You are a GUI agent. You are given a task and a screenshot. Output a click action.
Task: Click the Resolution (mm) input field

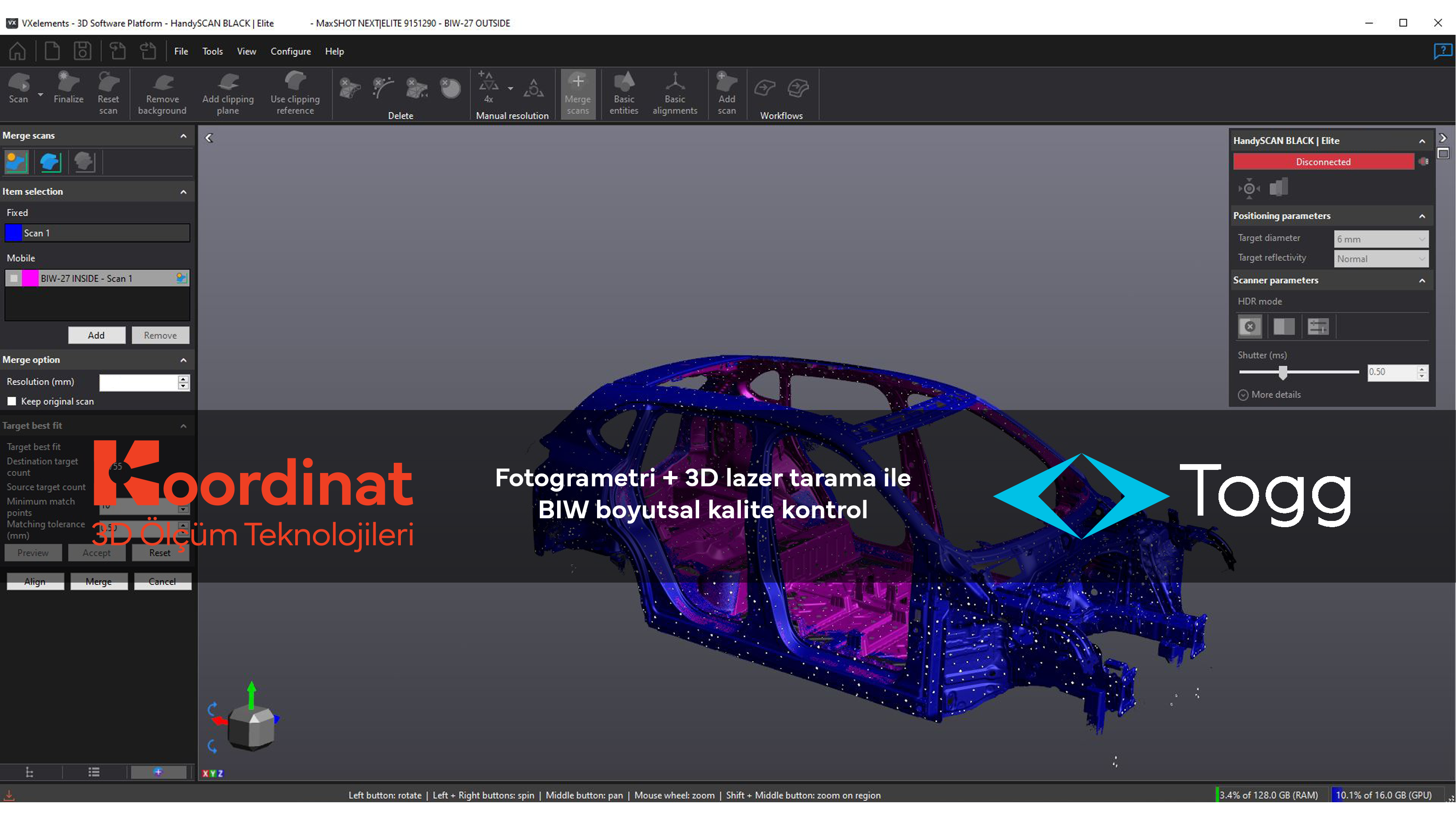point(138,382)
